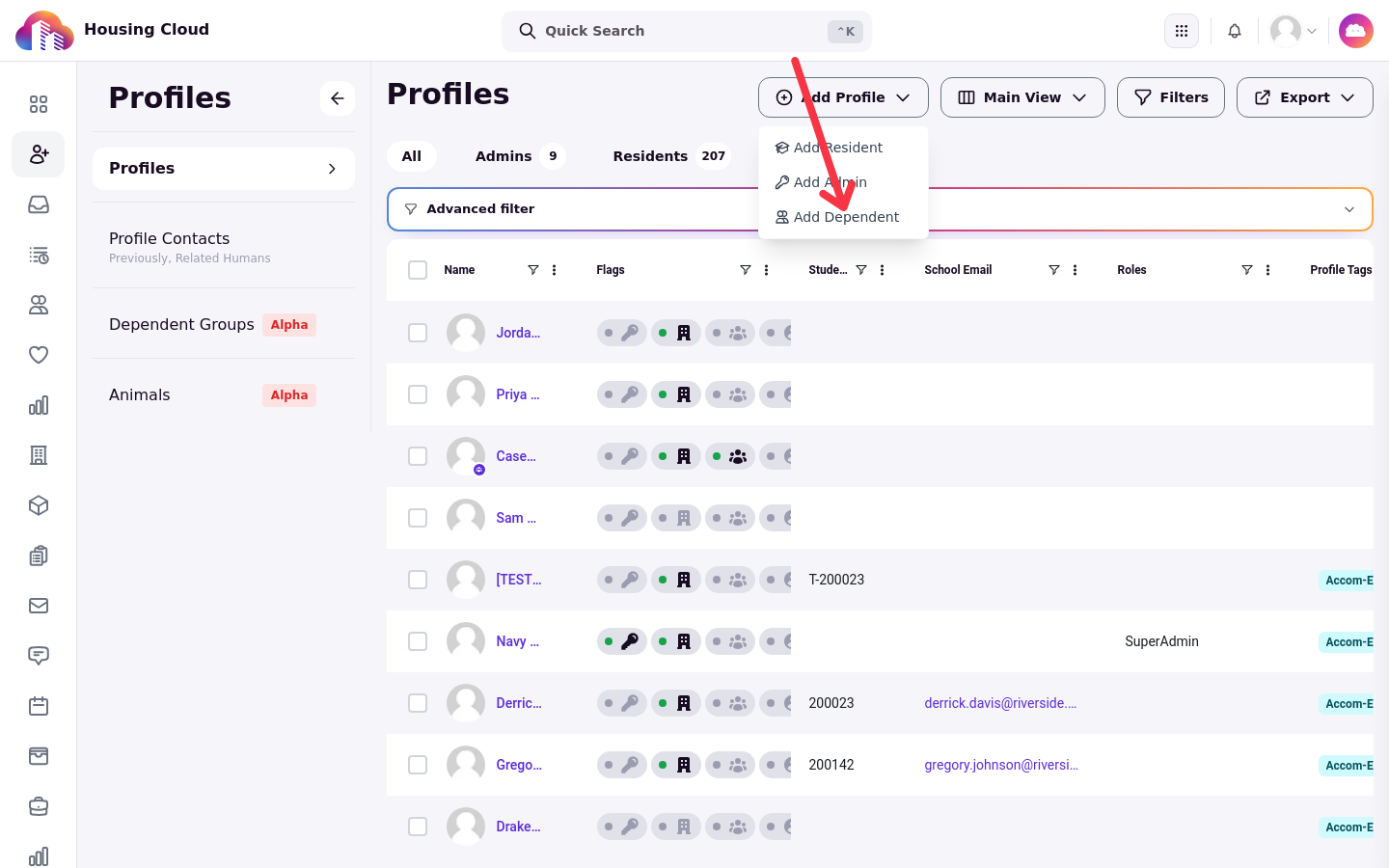The height and width of the screenshot is (868, 1389).
Task: Open the chat message icon in sidebar
Action: coord(39,656)
